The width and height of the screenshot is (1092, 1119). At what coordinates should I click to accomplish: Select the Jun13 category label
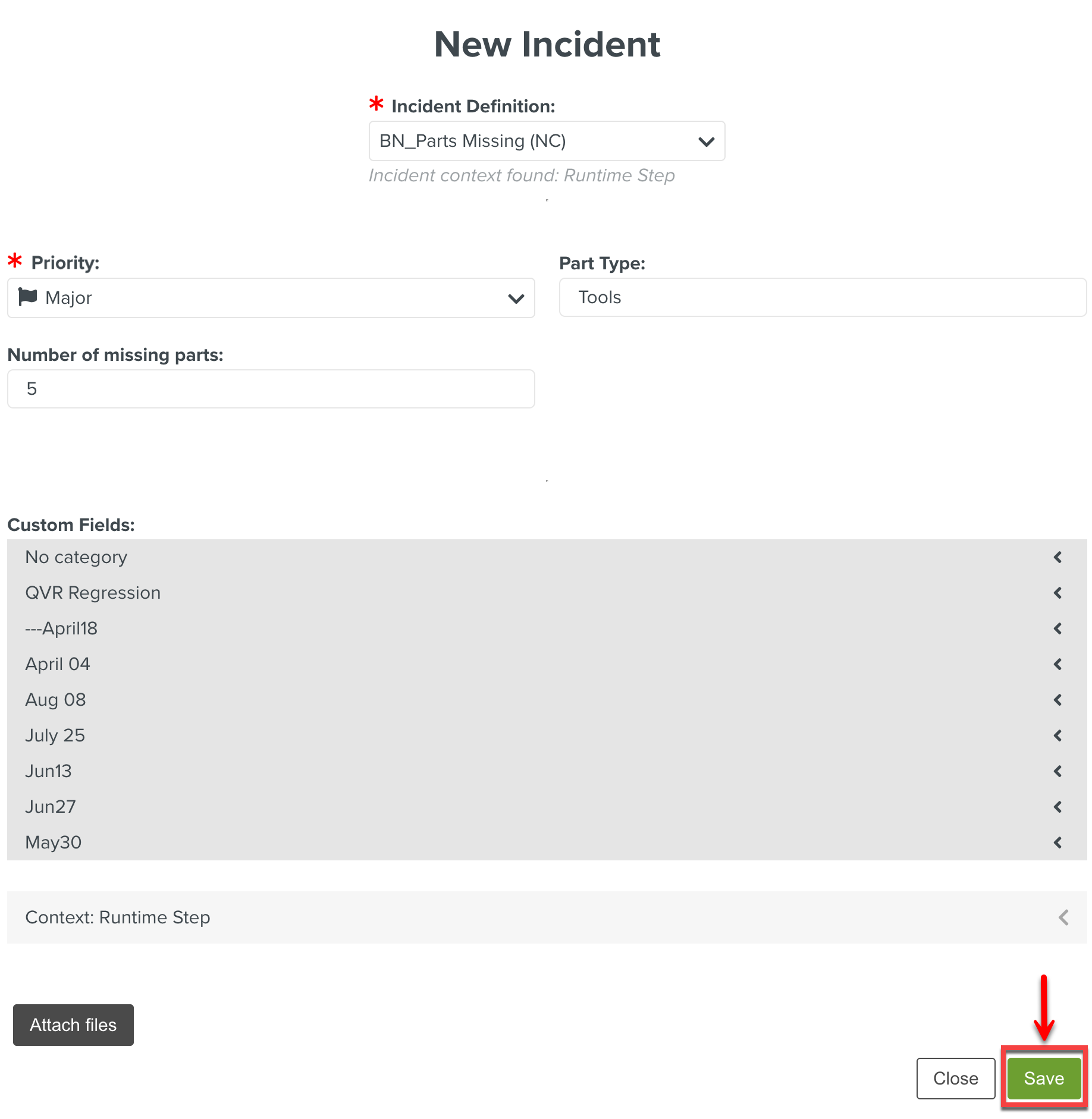pos(48,771)
